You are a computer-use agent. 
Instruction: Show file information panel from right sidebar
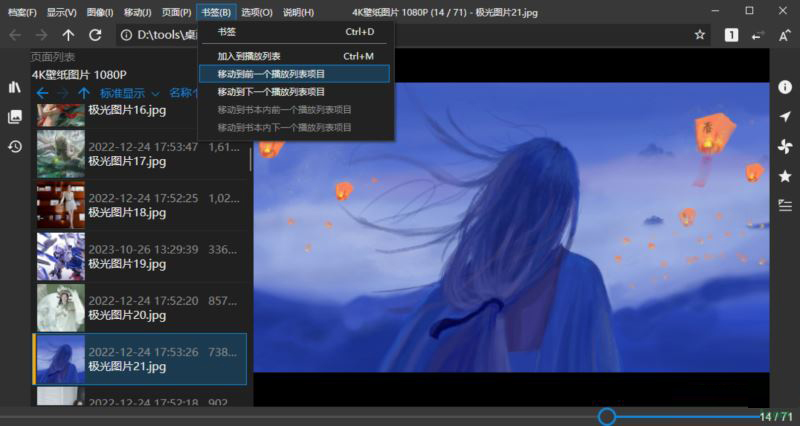click(785, 87)
